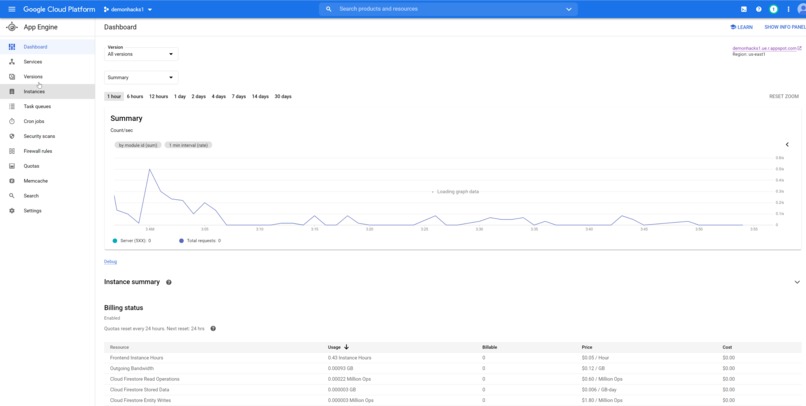The image size is (806, 406).
Task: Click the Learn graduation cap icon
Action: 733,27
